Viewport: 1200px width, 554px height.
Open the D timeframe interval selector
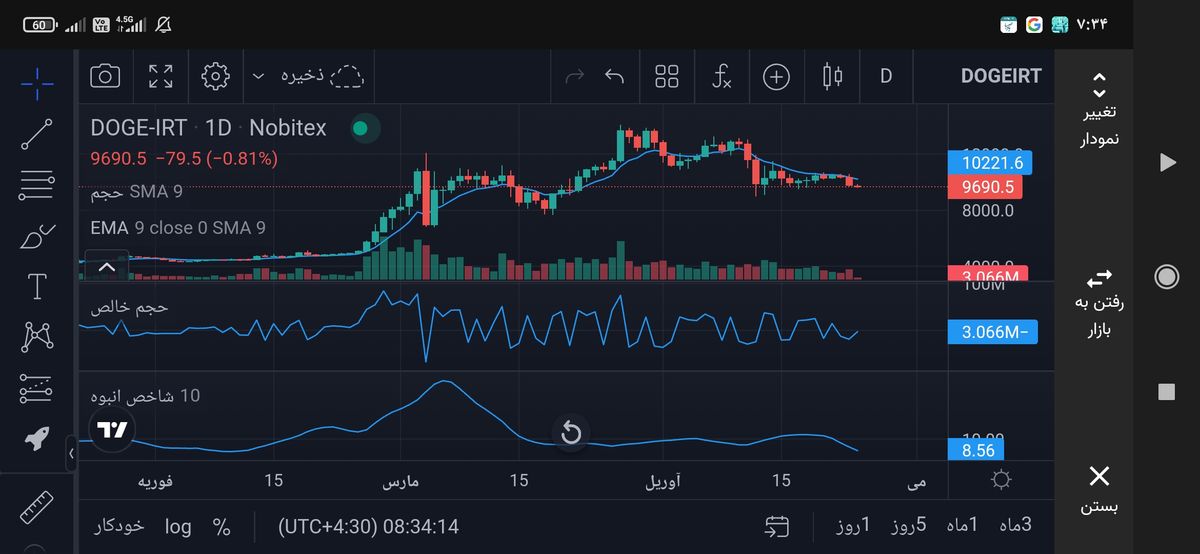(x=886, y=76)
